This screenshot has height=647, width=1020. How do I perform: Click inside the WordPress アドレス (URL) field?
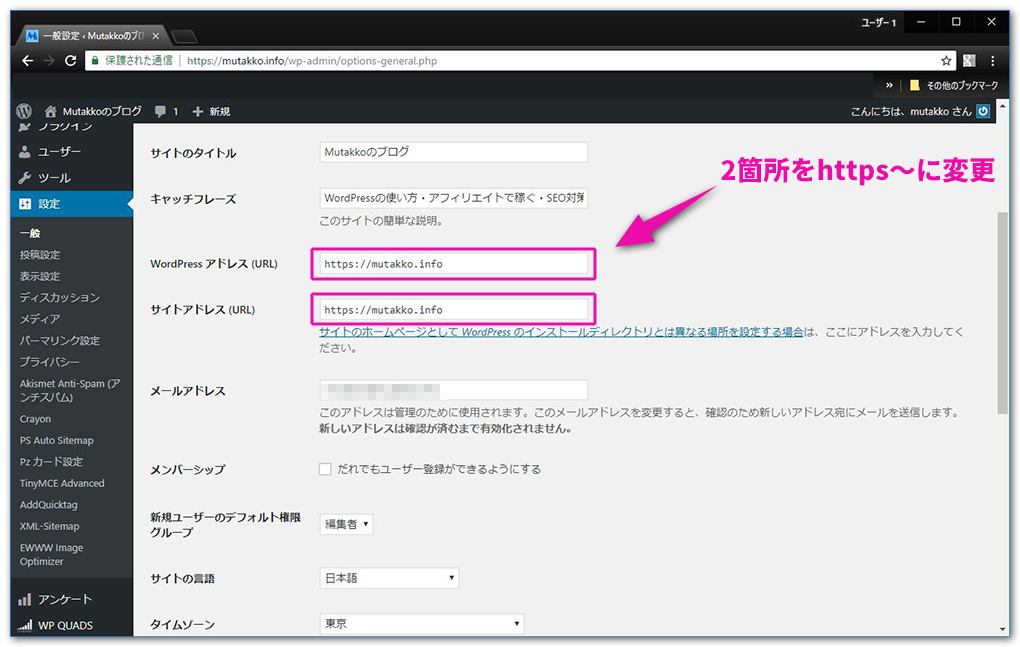(x=452, y=263)
